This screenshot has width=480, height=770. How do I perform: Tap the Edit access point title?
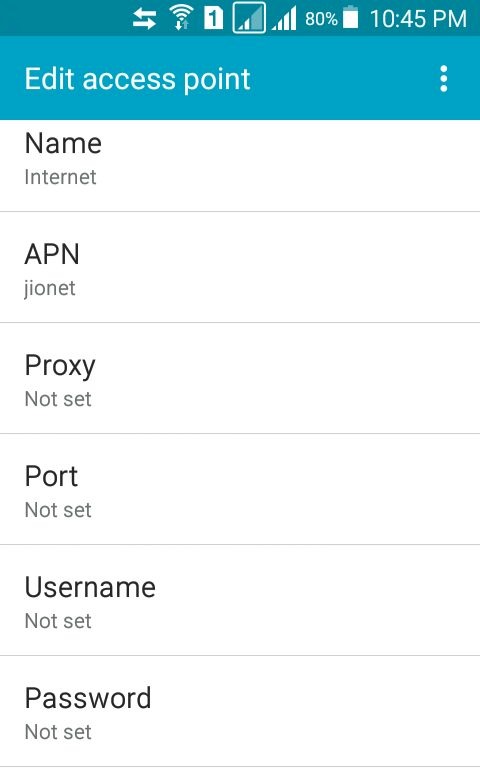[138, 79]
